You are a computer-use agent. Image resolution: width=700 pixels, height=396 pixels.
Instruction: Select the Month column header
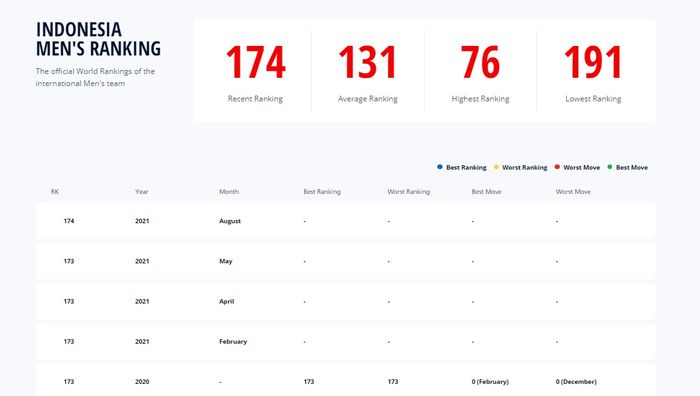(229, 192)
